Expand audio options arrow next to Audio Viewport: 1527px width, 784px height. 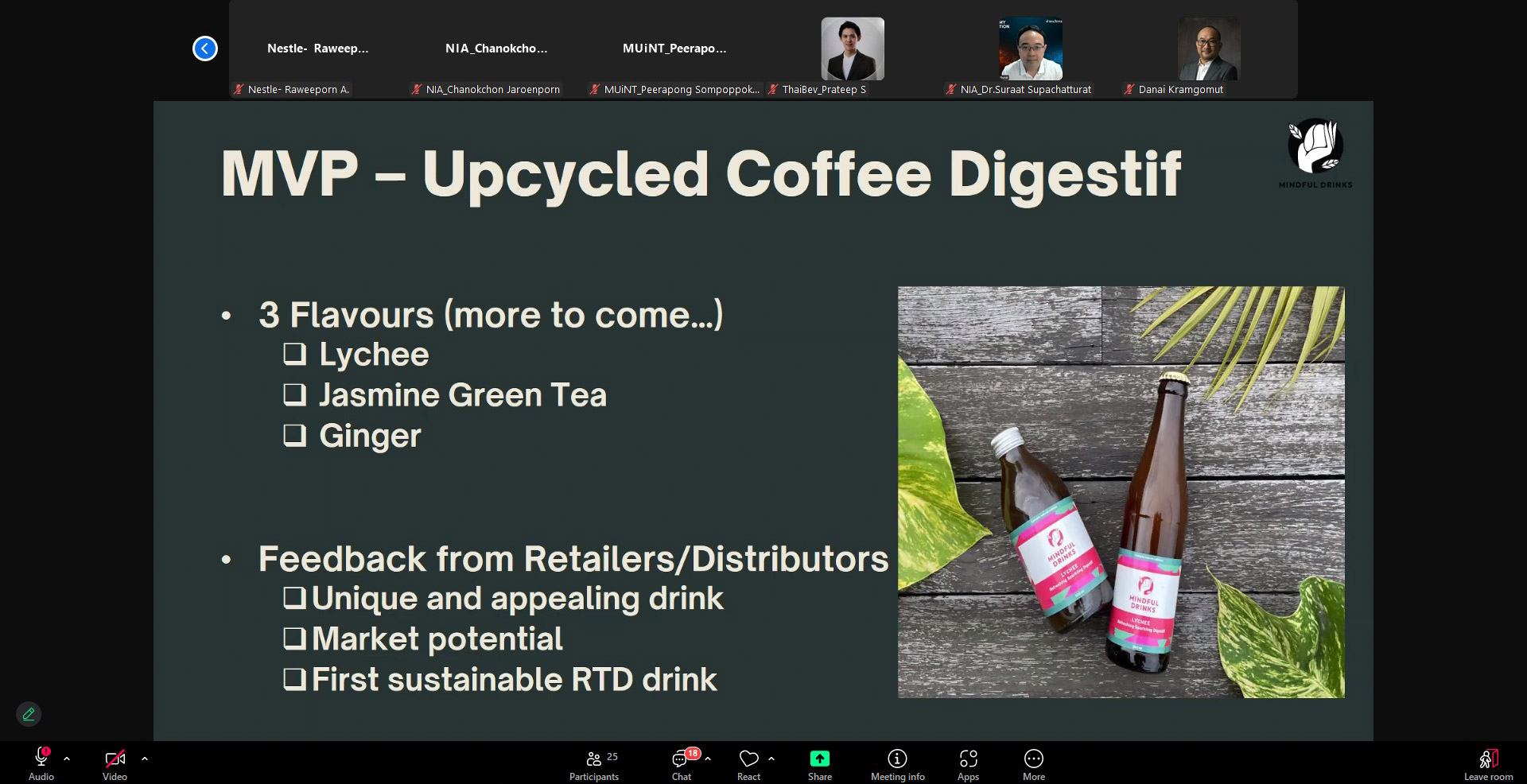67,759
